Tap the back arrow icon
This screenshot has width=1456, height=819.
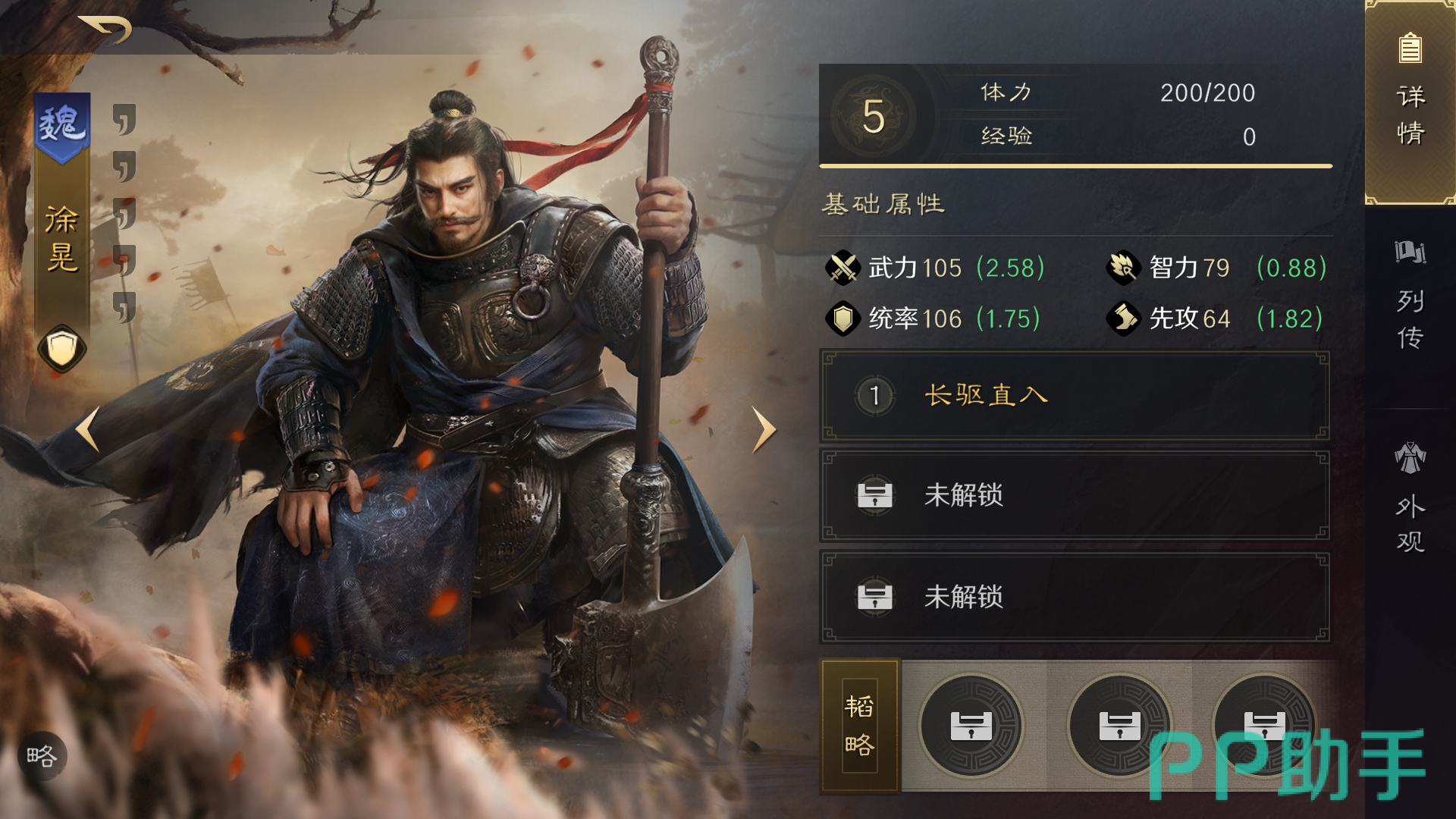pos(106,29)
